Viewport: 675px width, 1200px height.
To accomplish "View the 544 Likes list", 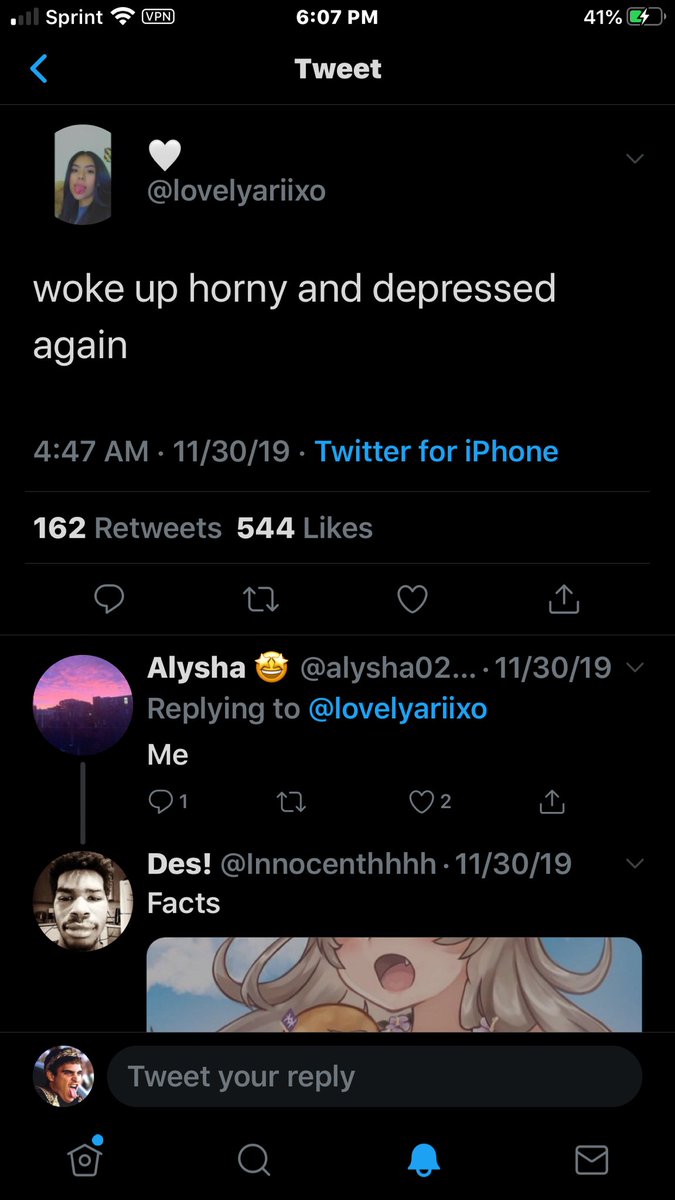I will click(x=304, y=528).
